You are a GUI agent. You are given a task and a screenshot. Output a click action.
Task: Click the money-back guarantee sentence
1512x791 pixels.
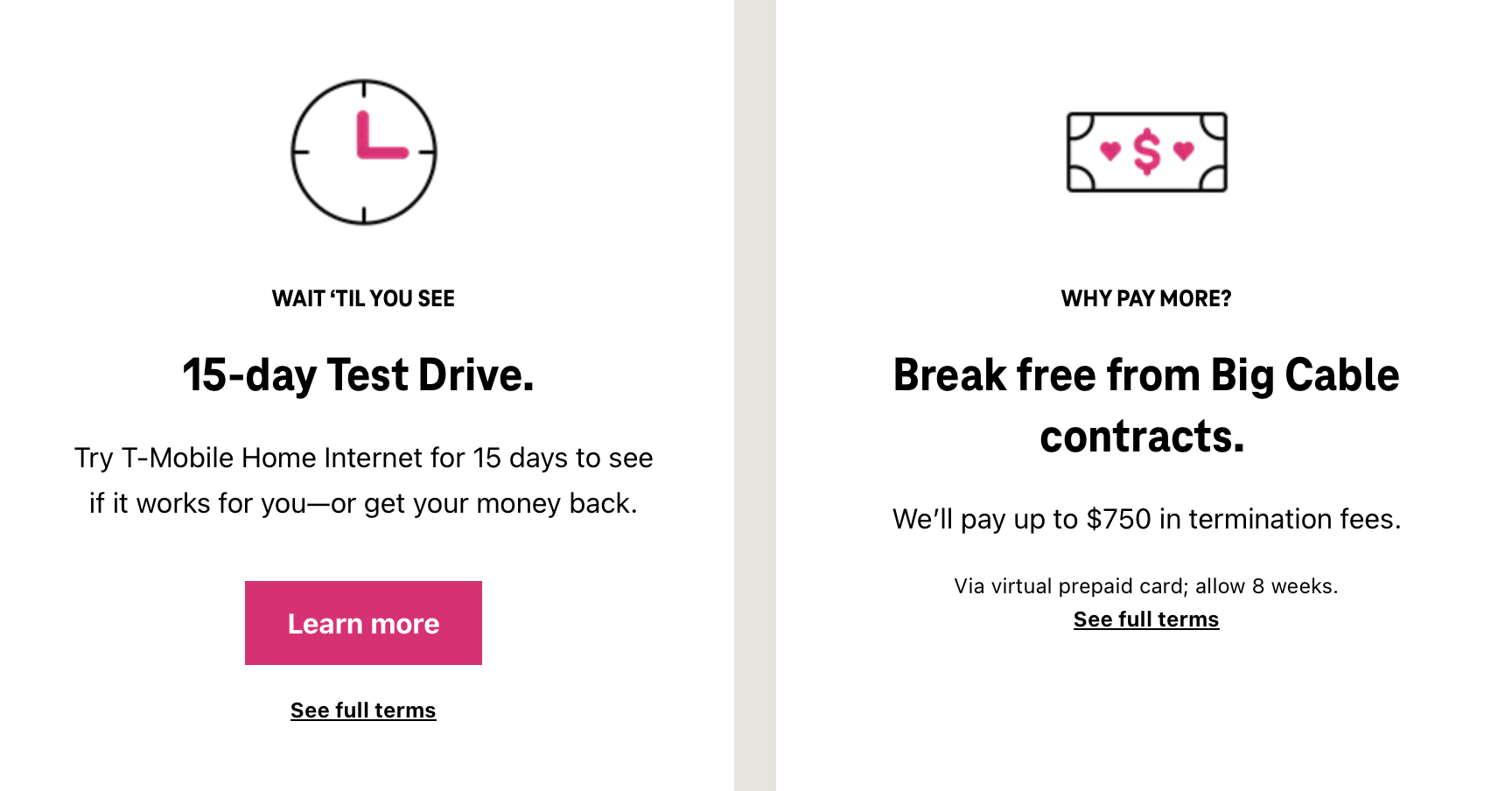pyautogui.click(x=362, y=504)
